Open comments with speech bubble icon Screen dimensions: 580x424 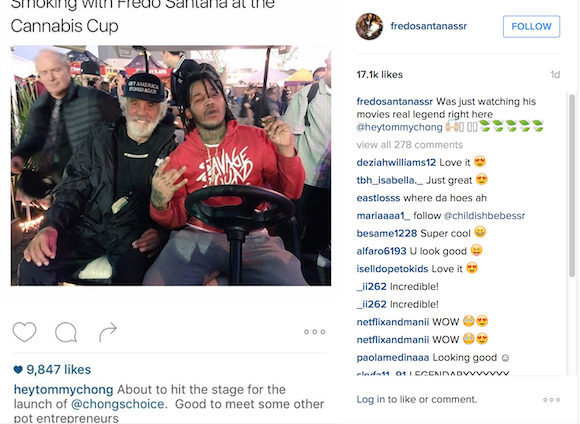point(66,332)
